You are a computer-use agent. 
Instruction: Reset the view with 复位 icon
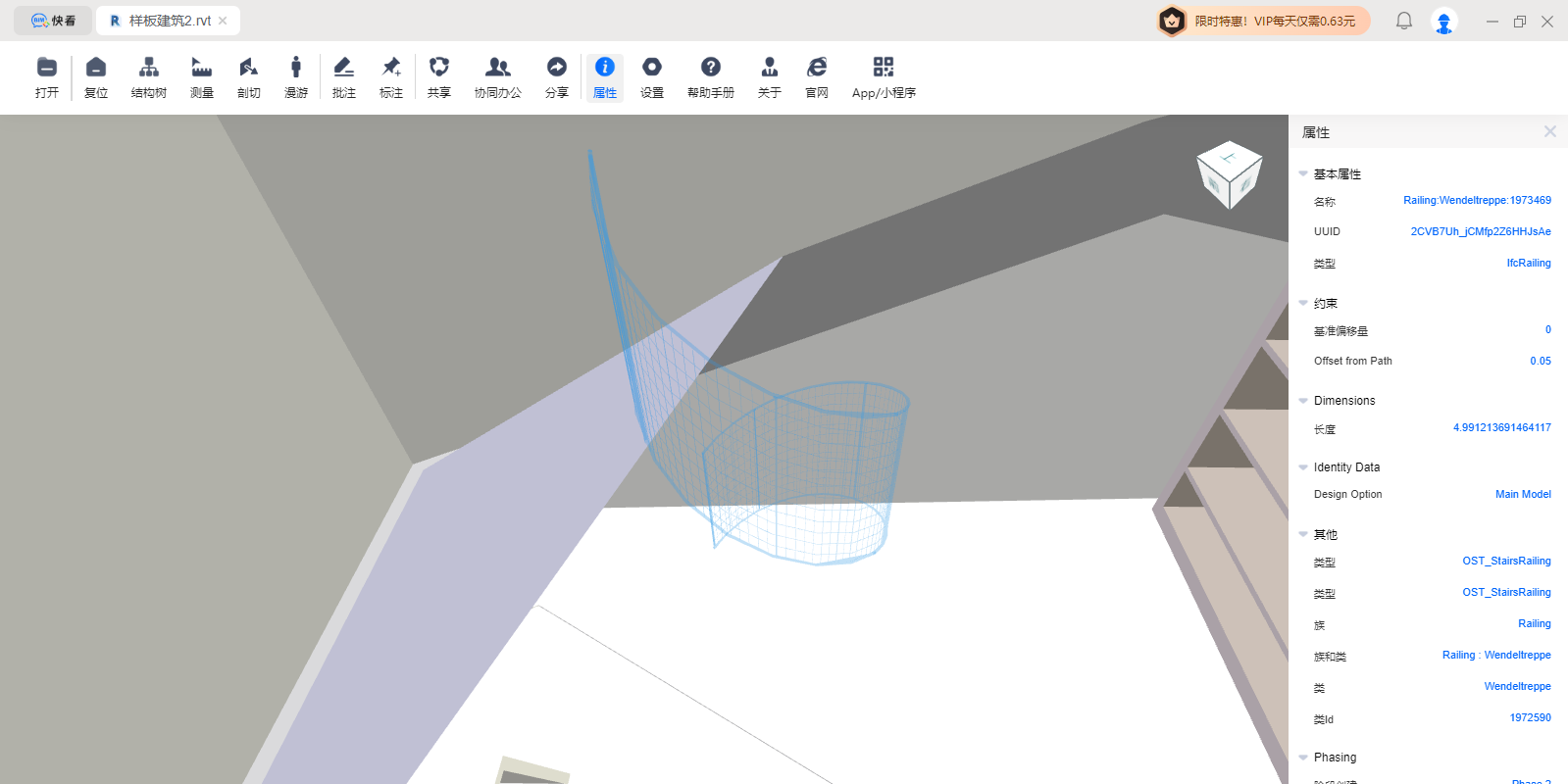pos(96,77)
